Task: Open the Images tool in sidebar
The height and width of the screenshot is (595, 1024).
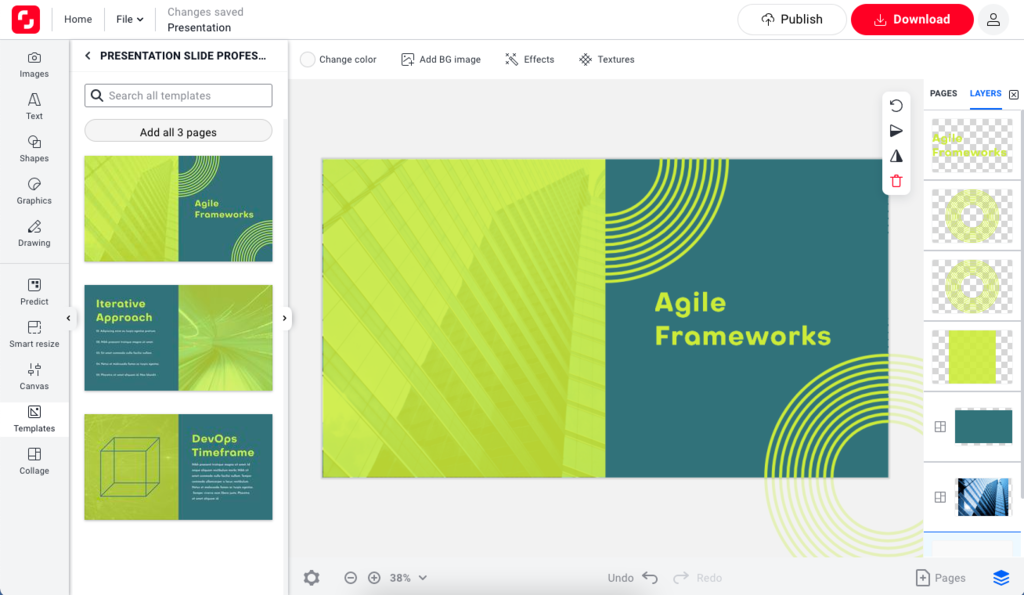Action: [34, 65]
